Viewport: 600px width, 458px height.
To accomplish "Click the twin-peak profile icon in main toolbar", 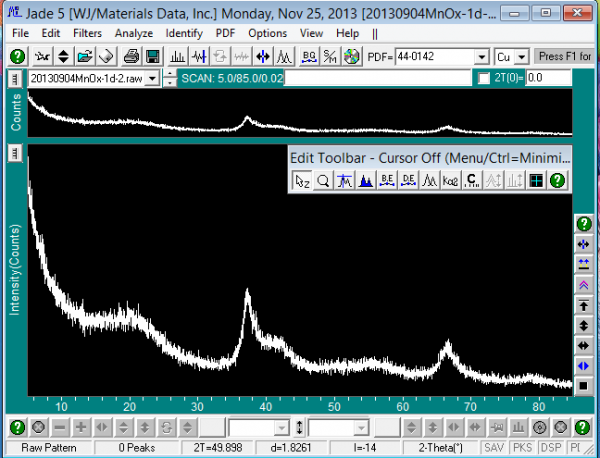I will click(x=284, y=57).
